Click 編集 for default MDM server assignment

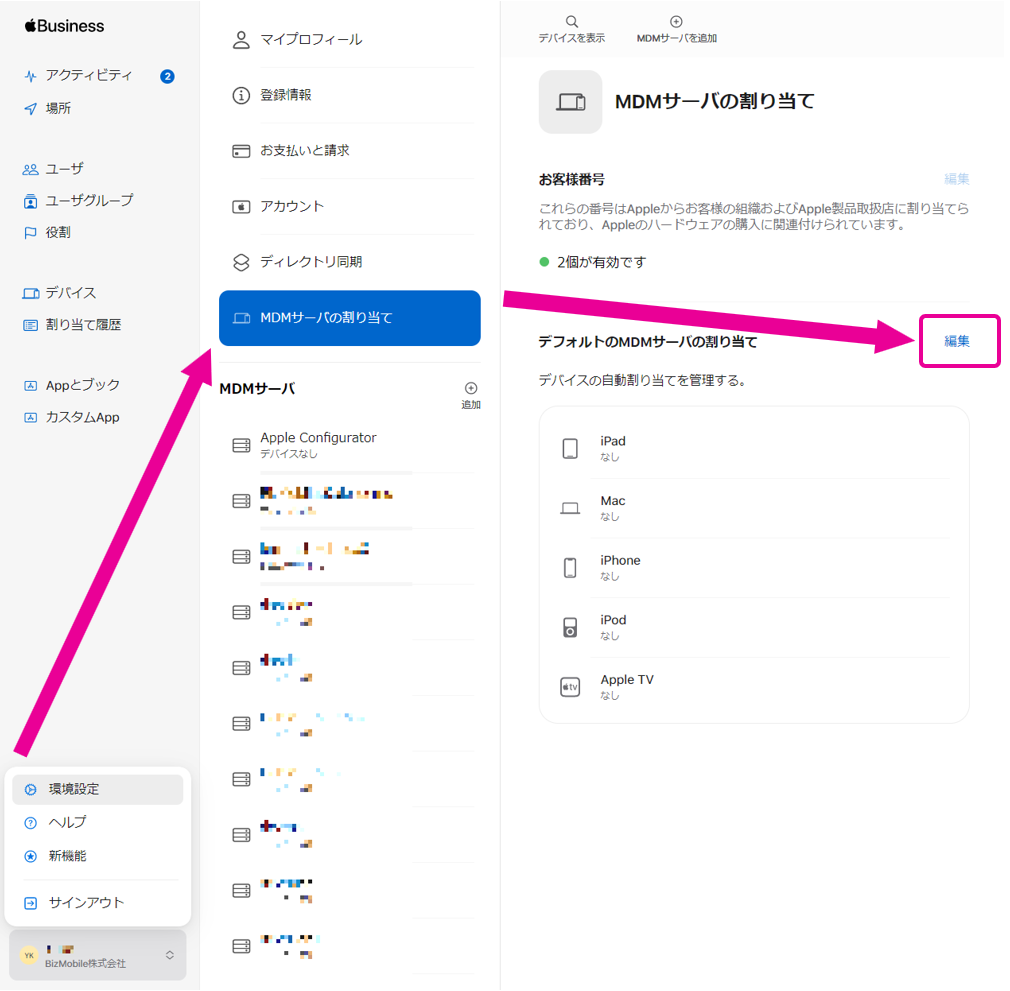tap(957, 341)
